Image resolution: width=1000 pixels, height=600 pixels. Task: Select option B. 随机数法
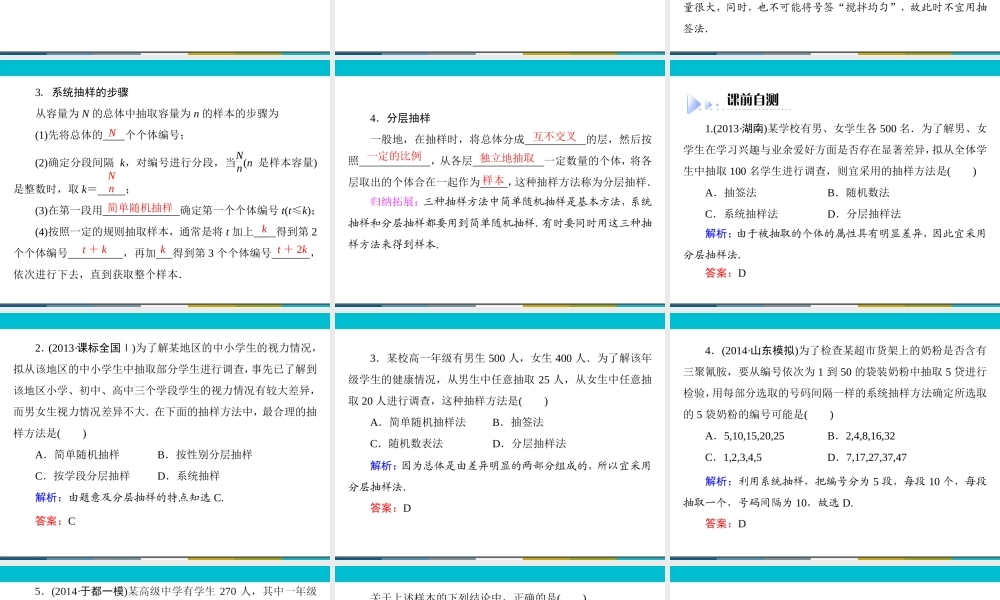pyautogui.click(x=858, y=193)
